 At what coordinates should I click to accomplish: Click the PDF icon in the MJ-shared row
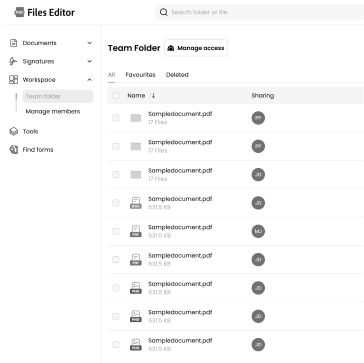point(136,231)
